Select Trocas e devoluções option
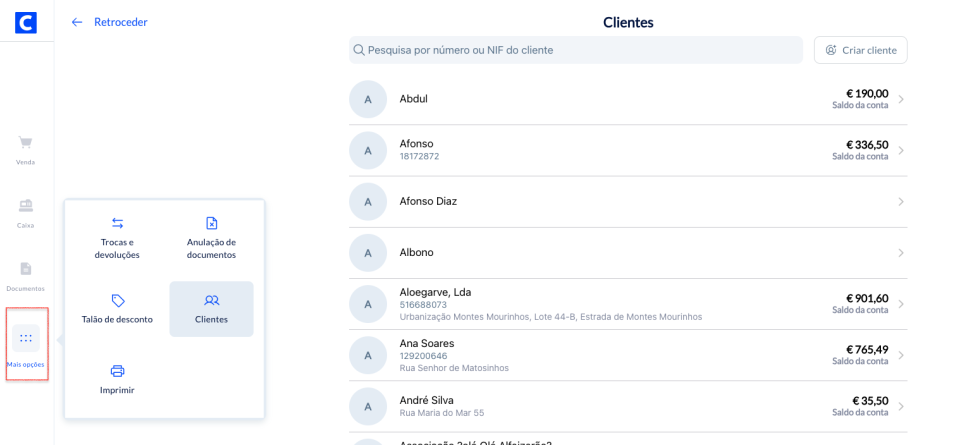Viewport: 960px width, 445px height. pos(117,237)
